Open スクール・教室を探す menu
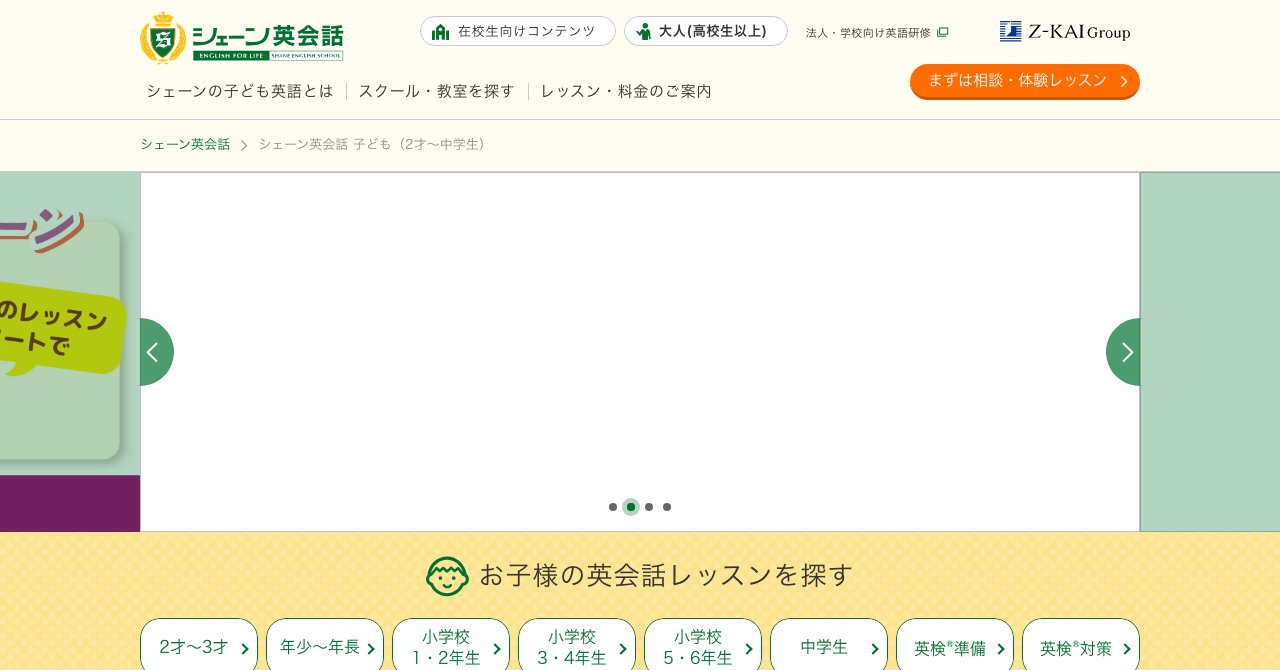The width and height of the screenshot is (1280, 670). pos(436,91)
